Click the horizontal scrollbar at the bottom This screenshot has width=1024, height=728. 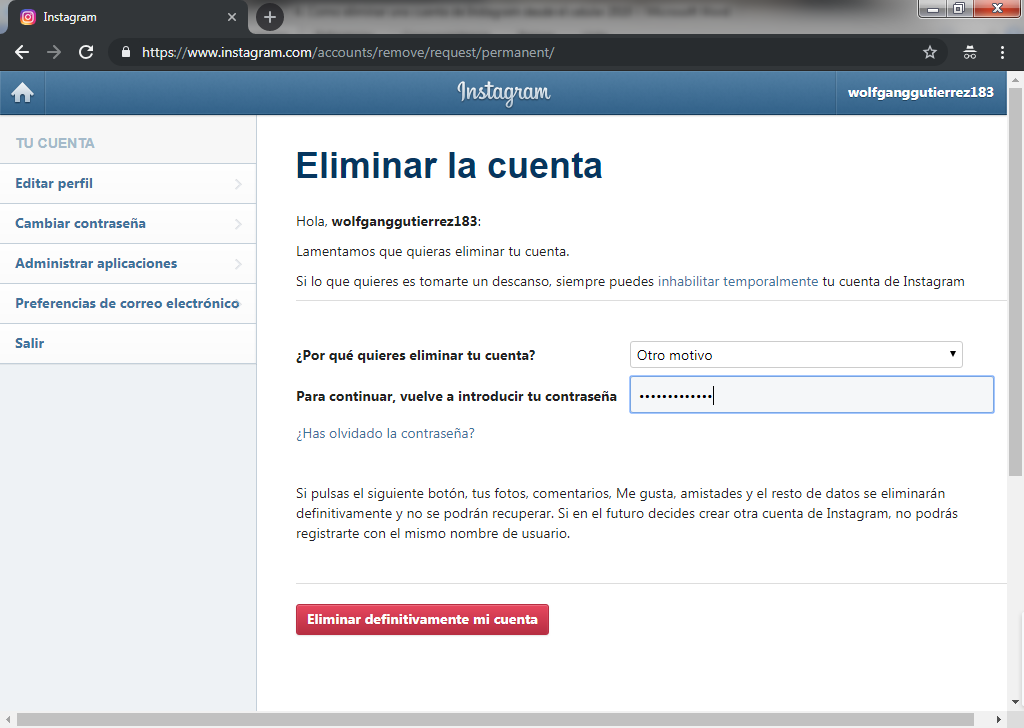(x=495, y=720)
